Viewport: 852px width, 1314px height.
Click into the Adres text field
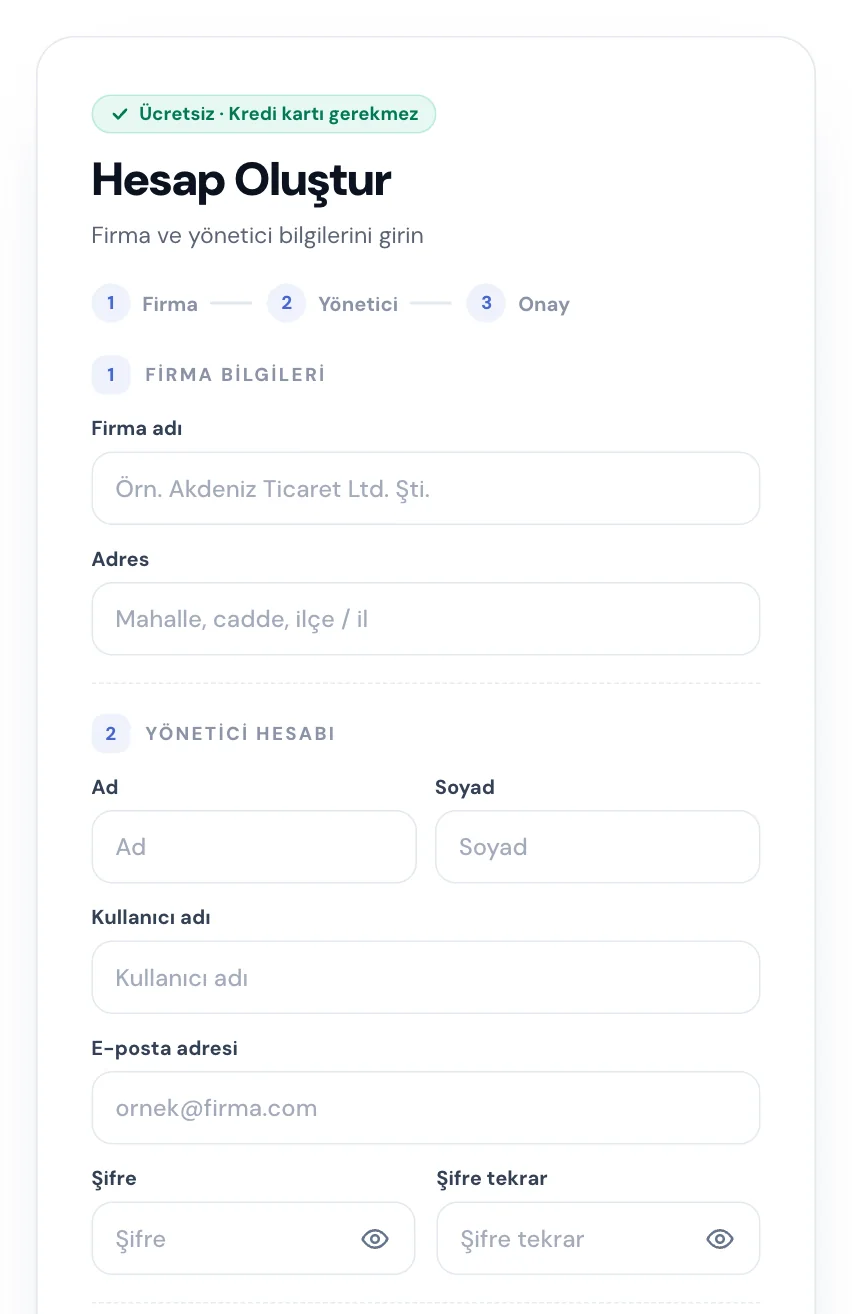coord(426,619)
